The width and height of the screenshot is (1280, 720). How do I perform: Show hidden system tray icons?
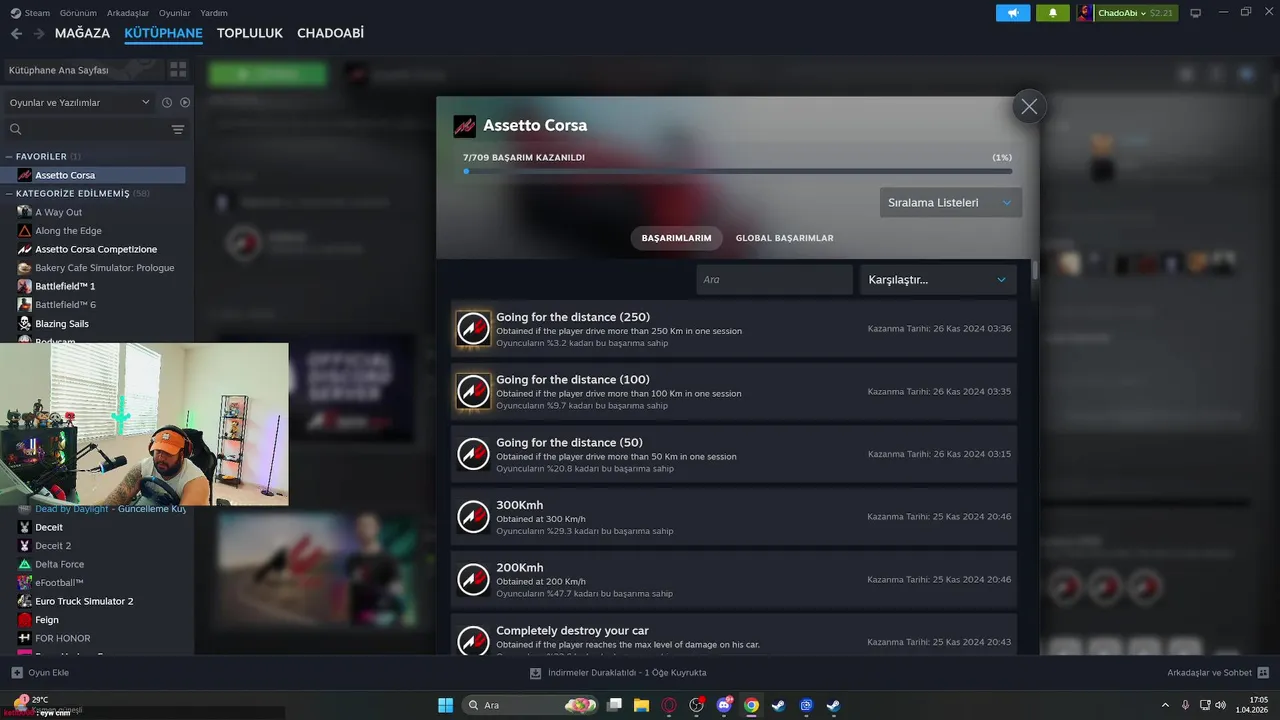1165,705
